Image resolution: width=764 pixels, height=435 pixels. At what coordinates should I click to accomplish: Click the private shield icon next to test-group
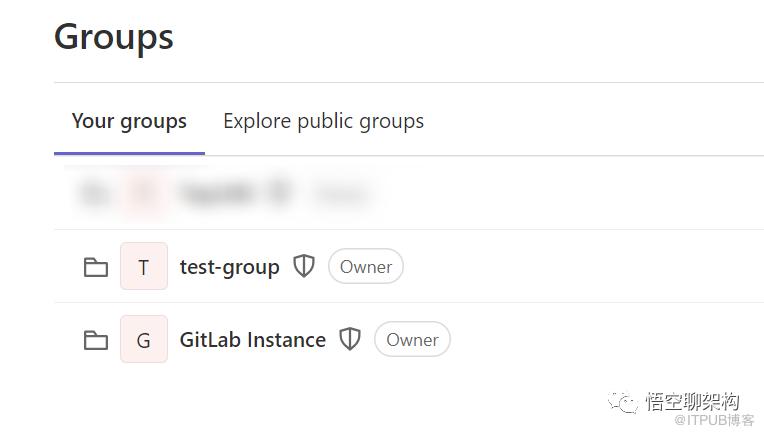coord(304,266)
